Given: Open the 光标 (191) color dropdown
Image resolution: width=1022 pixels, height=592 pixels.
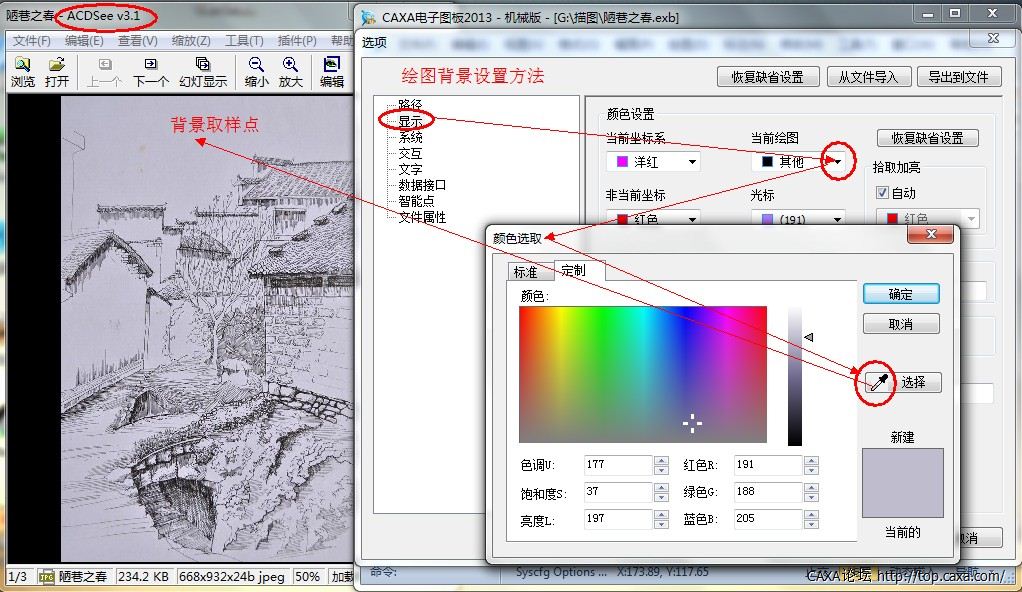Looking at the screenshot, I should [x=838, y=219].
